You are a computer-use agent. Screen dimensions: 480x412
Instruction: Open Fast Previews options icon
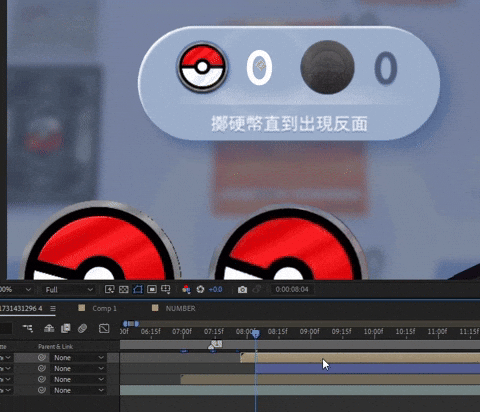[110, 289]
